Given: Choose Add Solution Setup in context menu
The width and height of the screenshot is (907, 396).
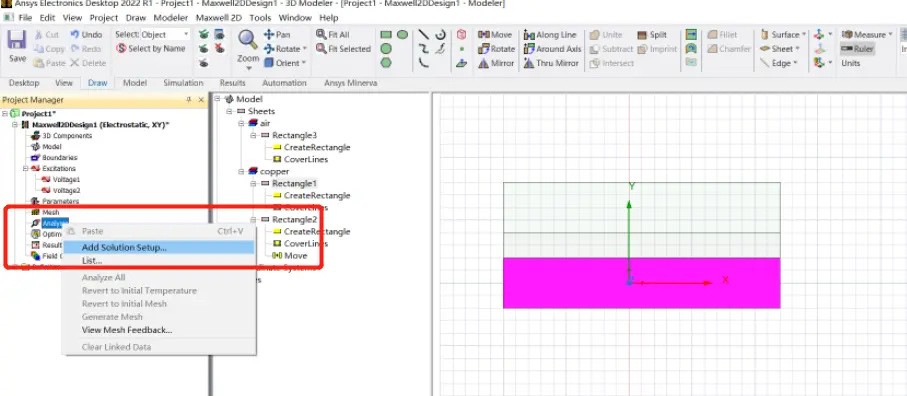Looking at the screenshot, I should tap(159, 247).
